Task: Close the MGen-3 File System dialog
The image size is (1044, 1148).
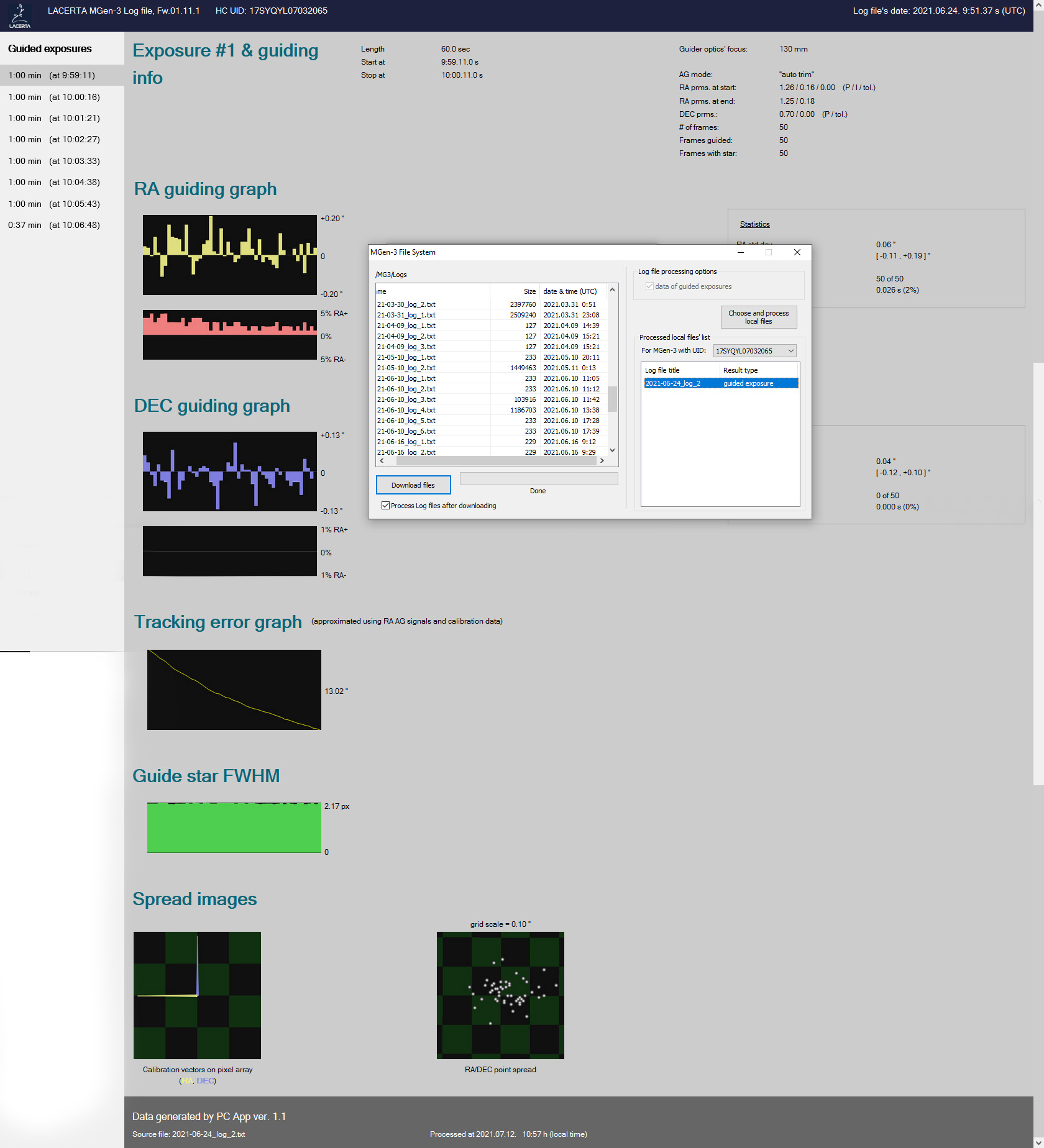Action: click(x=797, y=252)
